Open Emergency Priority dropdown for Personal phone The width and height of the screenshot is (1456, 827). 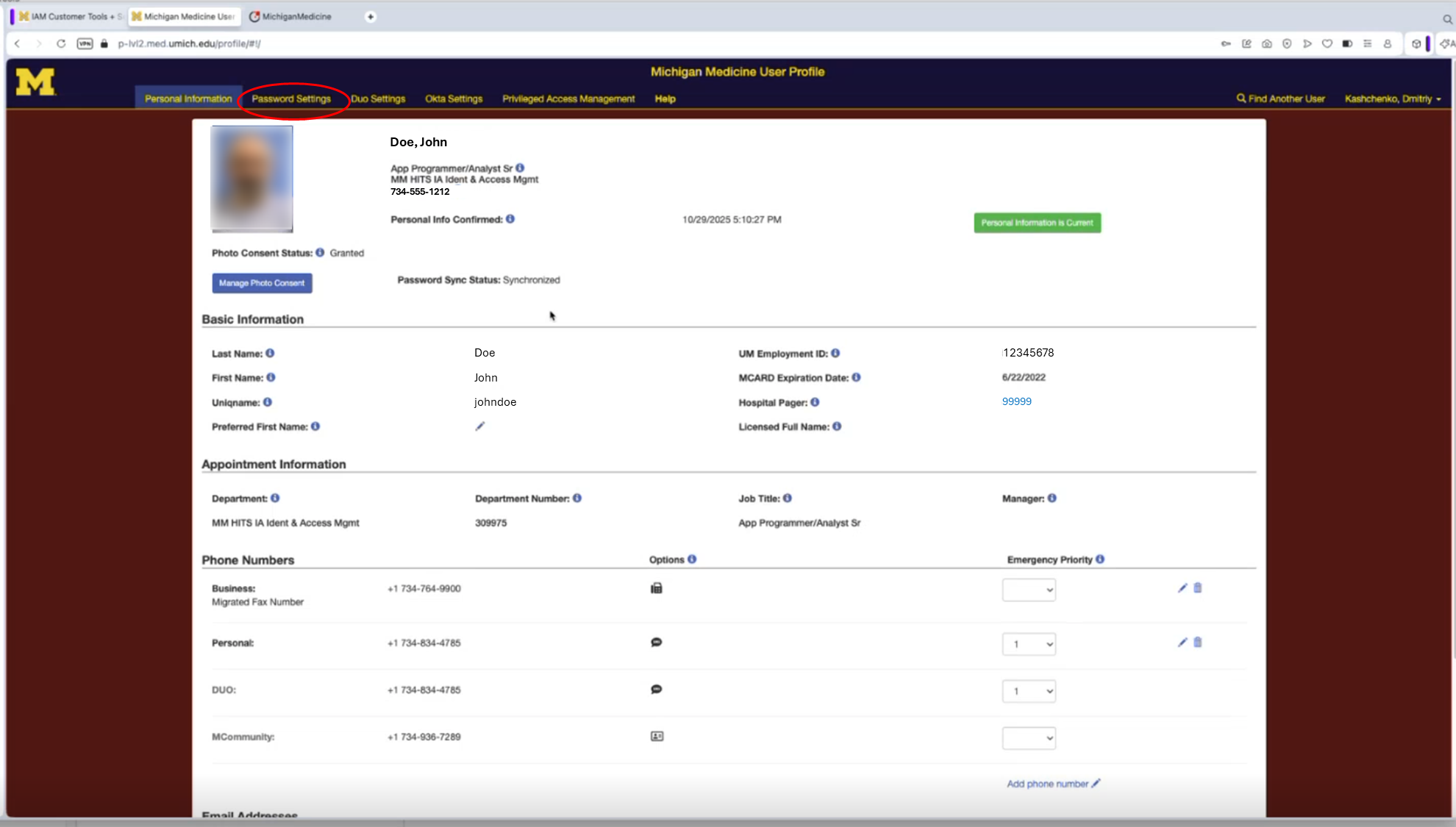pos(1029,644)
